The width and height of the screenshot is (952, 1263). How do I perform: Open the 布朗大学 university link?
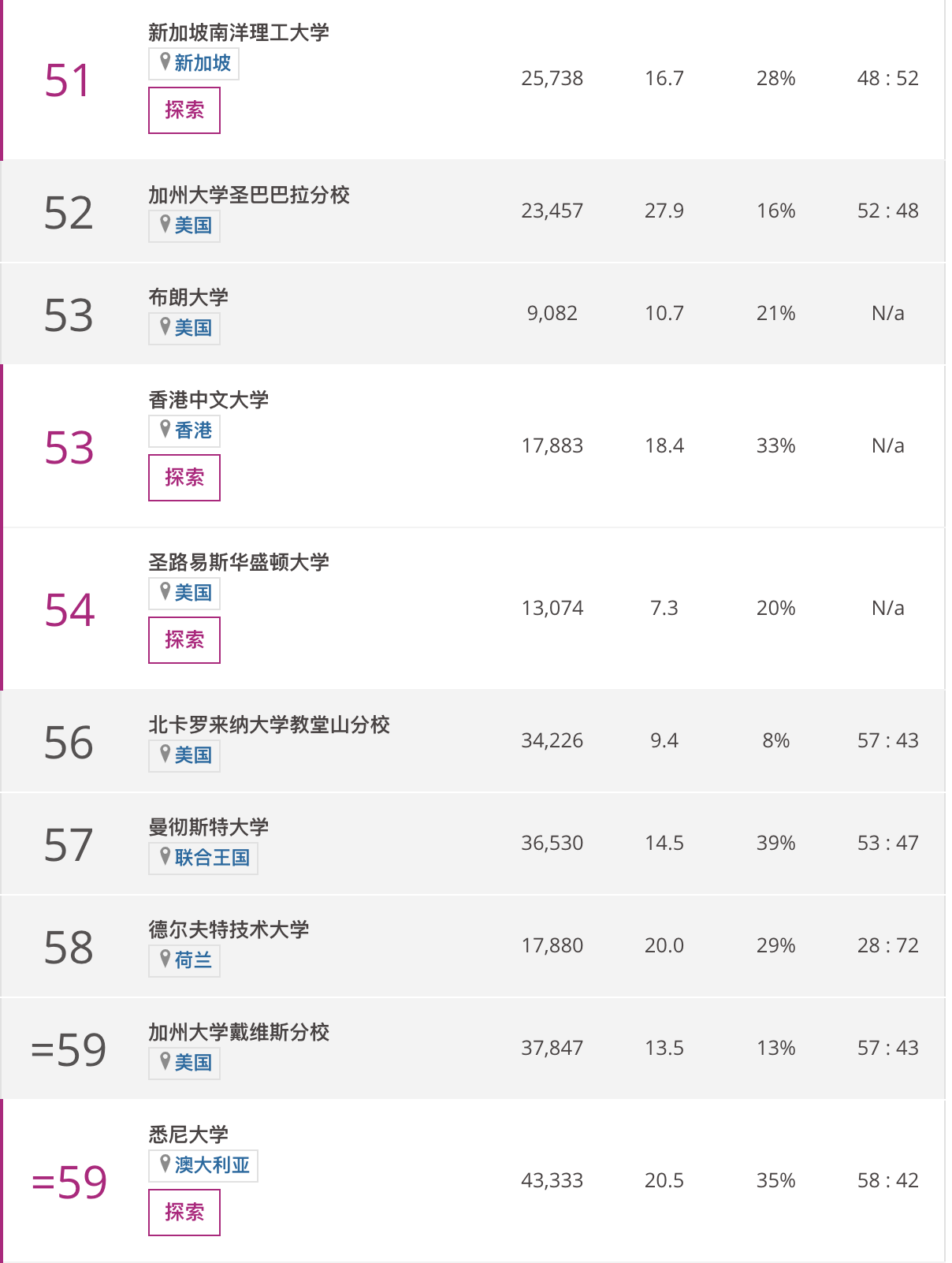[x=188, y=297]
